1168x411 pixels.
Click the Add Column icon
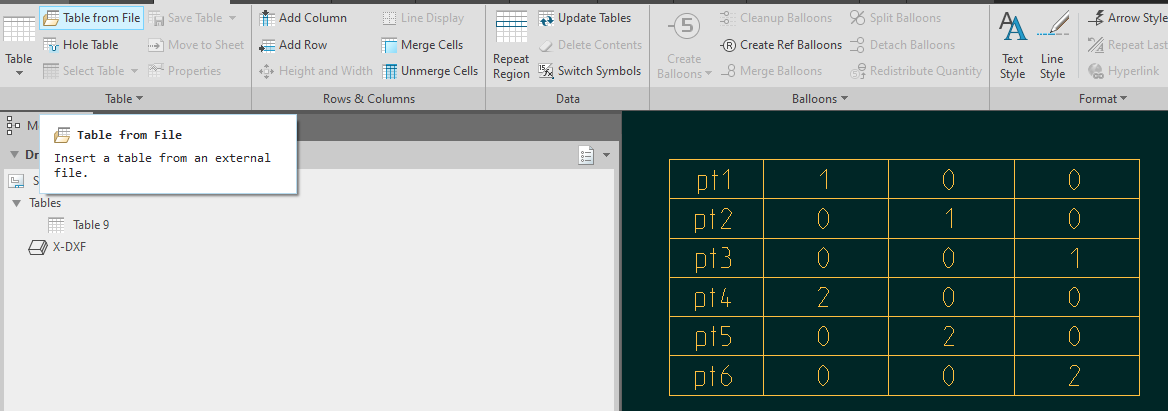click(266, 18)
